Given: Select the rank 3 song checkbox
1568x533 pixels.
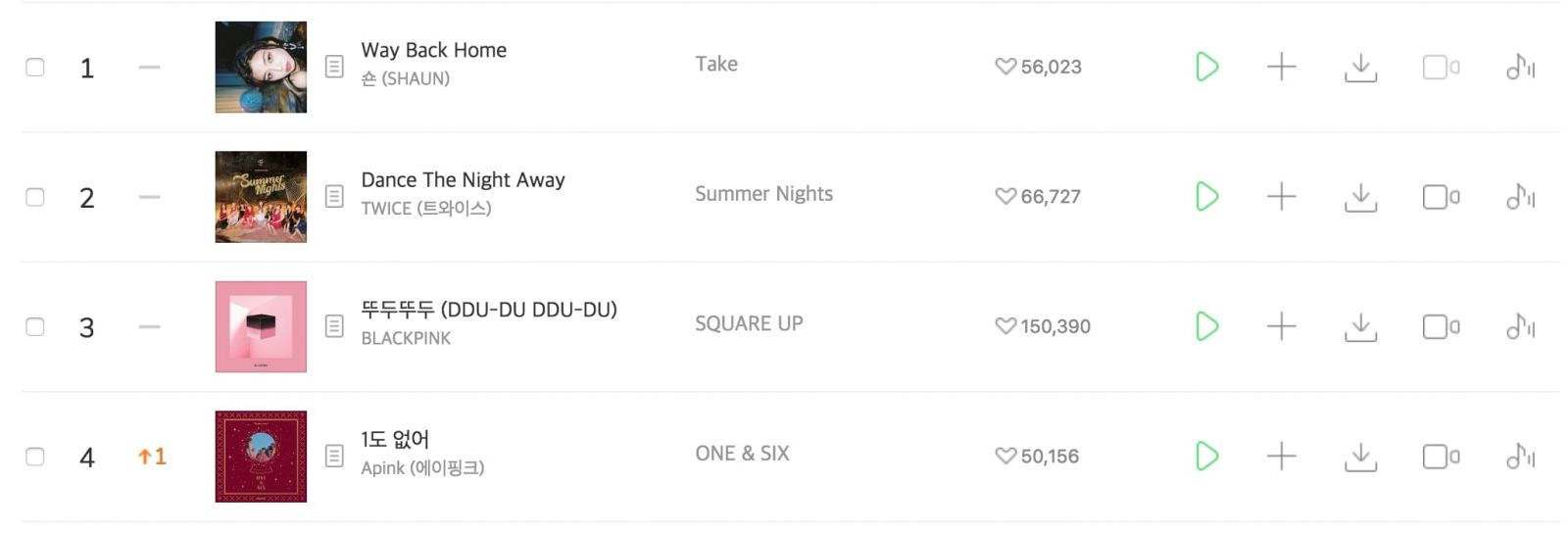Looking at the screenshot, I should coord(35,326).
